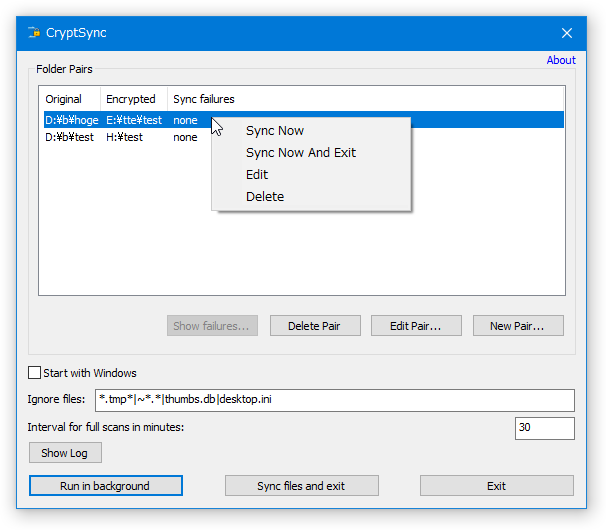Click none sync failures for D:¥b¥hoge
Screen dimensions: 606x530
point(185,120)
